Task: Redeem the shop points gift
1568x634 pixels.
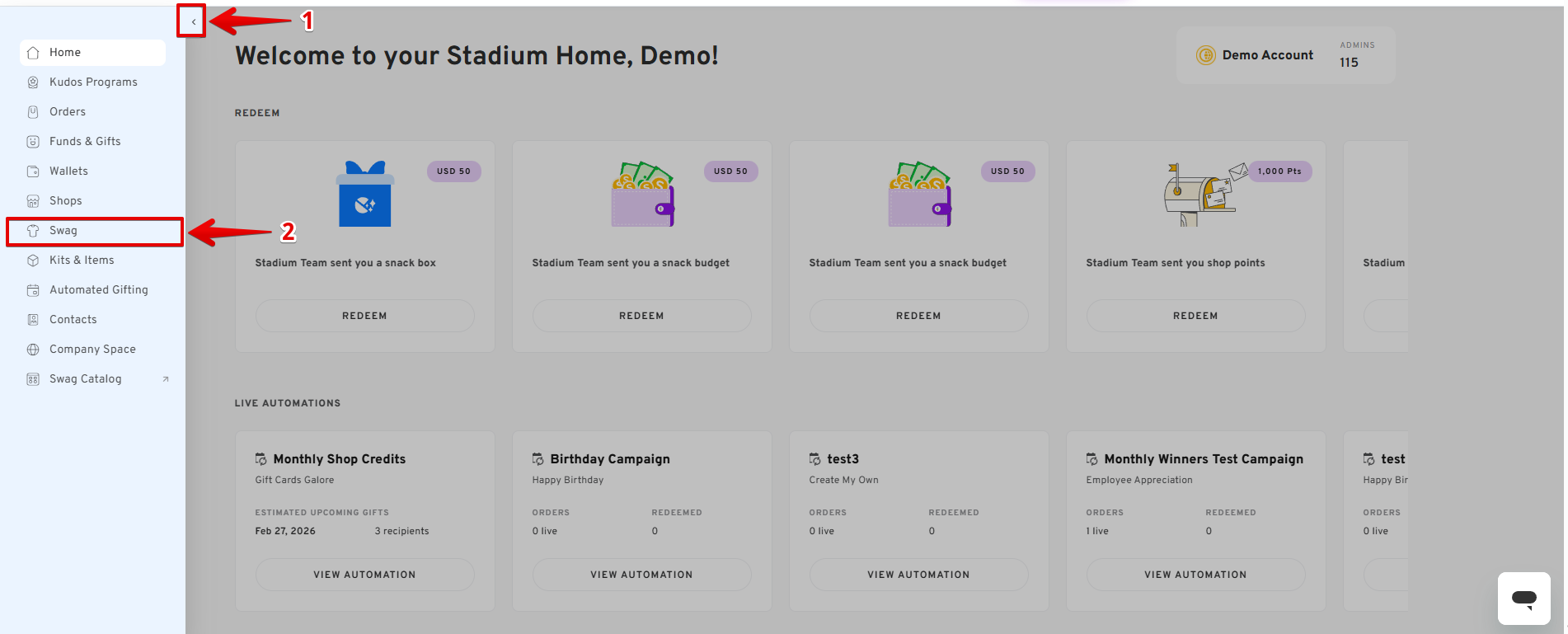Action: [1195, 316]
